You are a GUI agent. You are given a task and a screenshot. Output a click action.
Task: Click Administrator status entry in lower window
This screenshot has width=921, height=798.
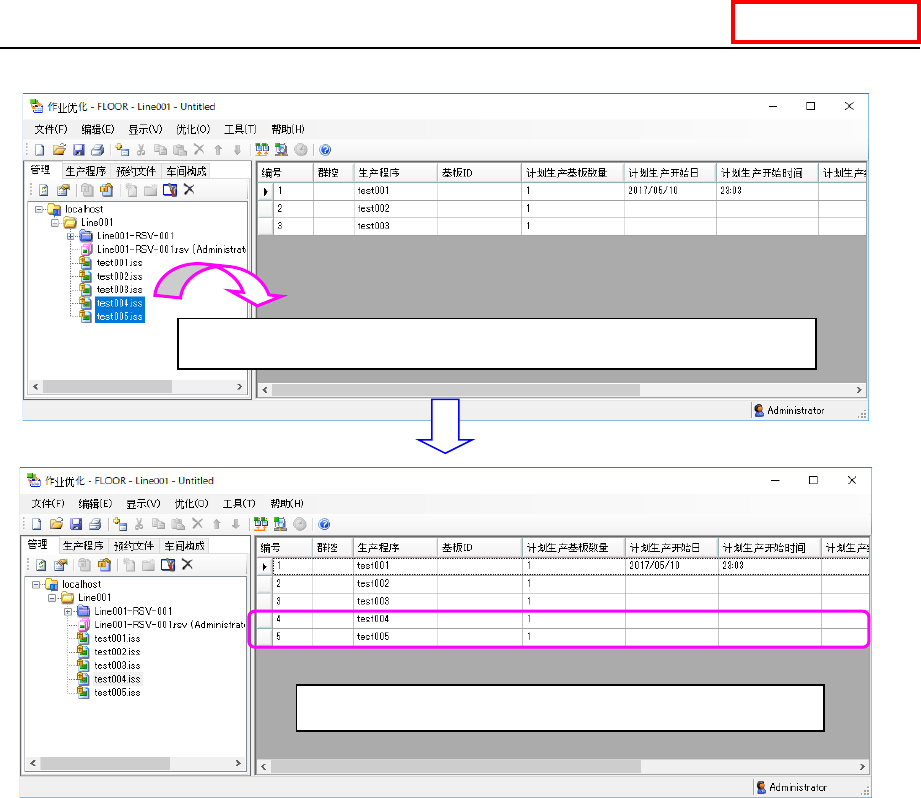791,787
